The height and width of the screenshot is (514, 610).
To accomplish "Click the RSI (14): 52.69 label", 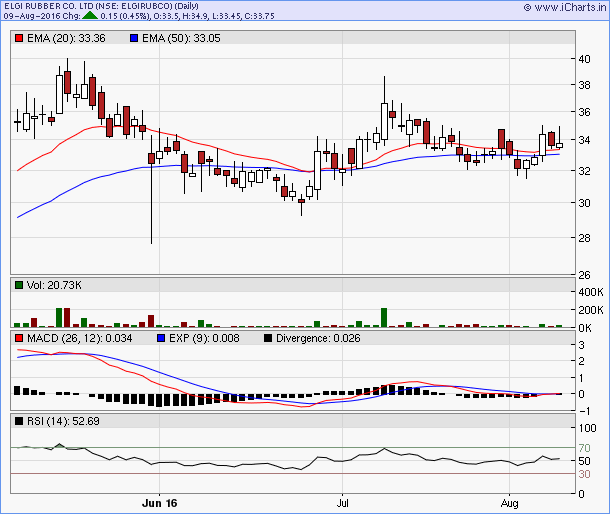I will point(63,421).
